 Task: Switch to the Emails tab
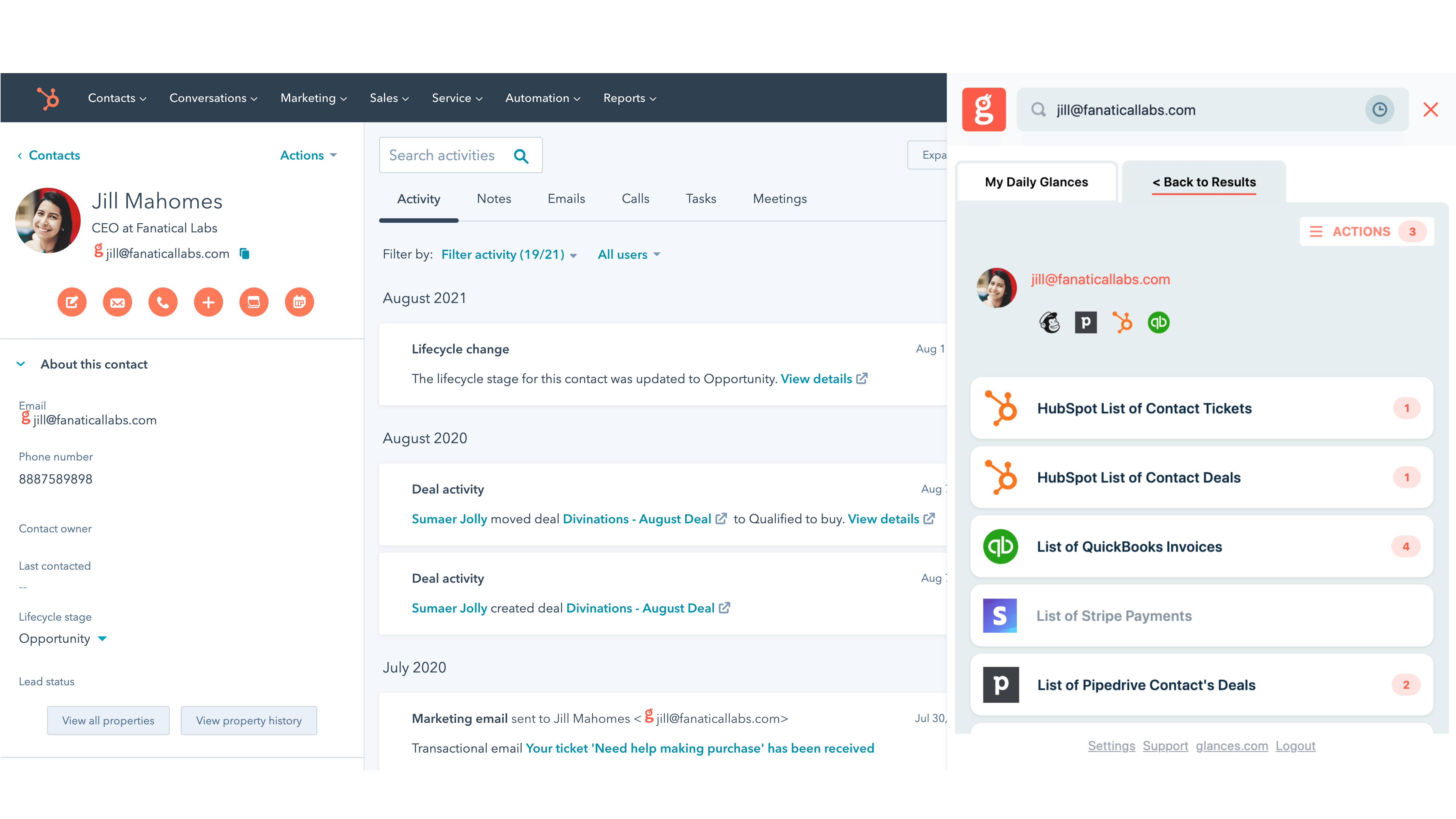click(566, 199)
